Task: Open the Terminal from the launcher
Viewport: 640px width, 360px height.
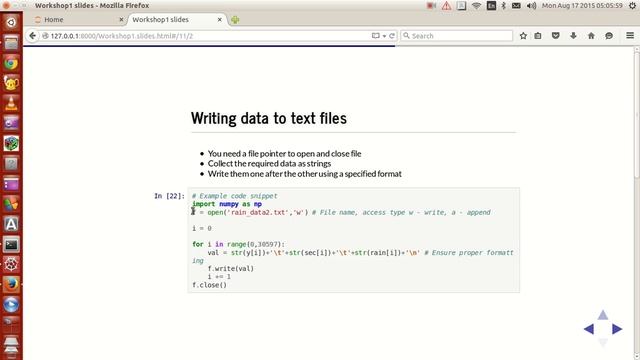Action: [11, 244]
